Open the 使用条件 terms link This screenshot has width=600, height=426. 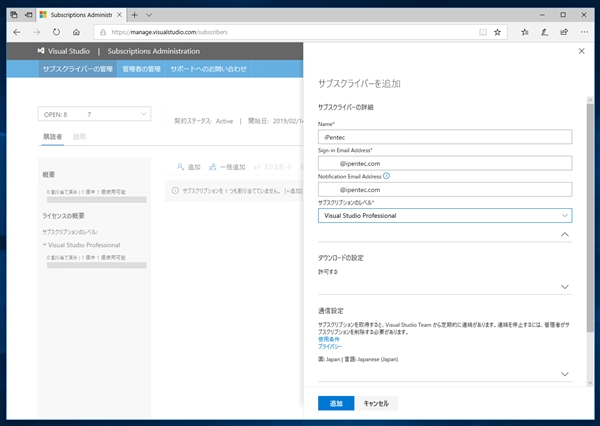(x=329, y=339)
